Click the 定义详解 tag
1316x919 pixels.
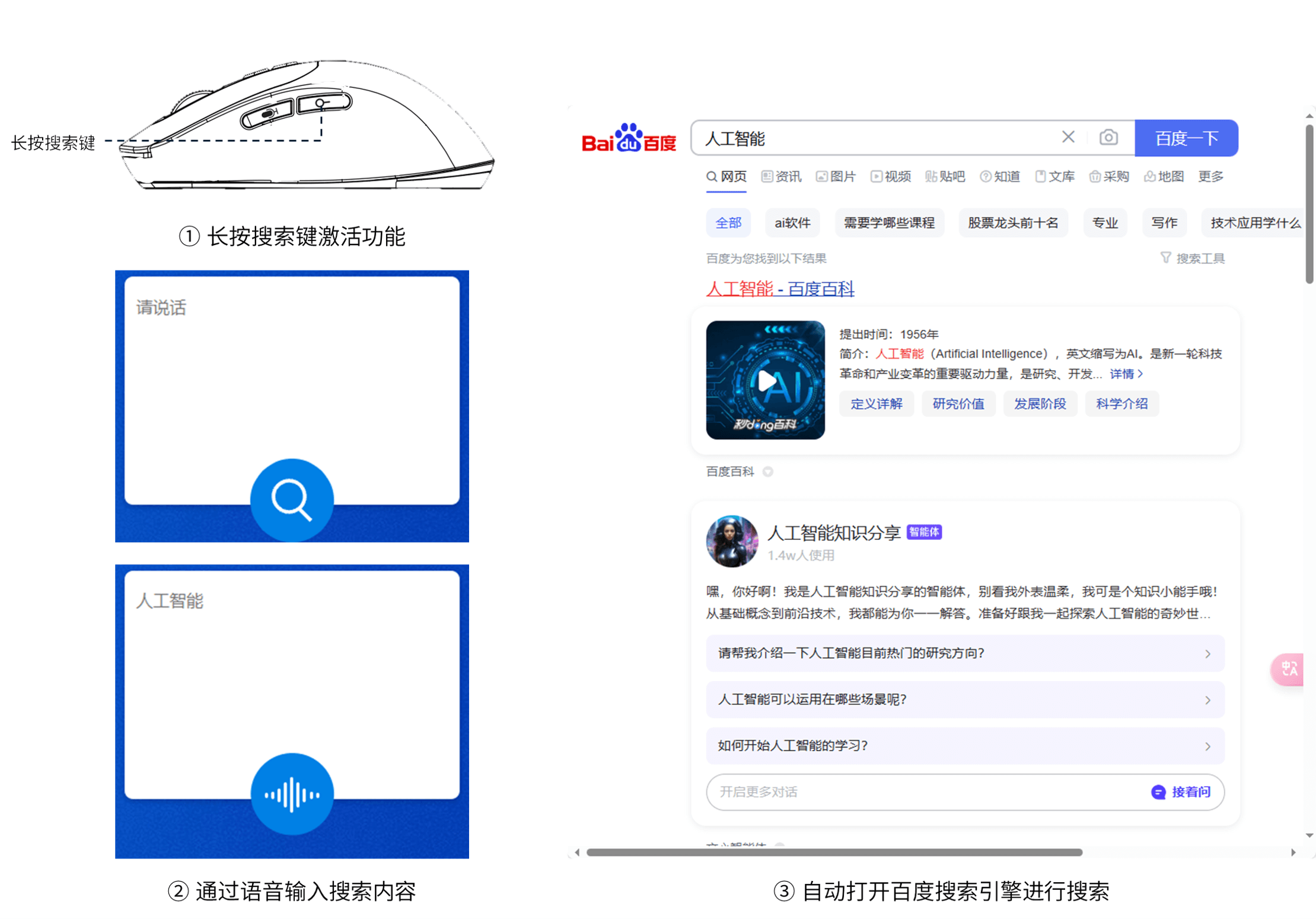876,404
